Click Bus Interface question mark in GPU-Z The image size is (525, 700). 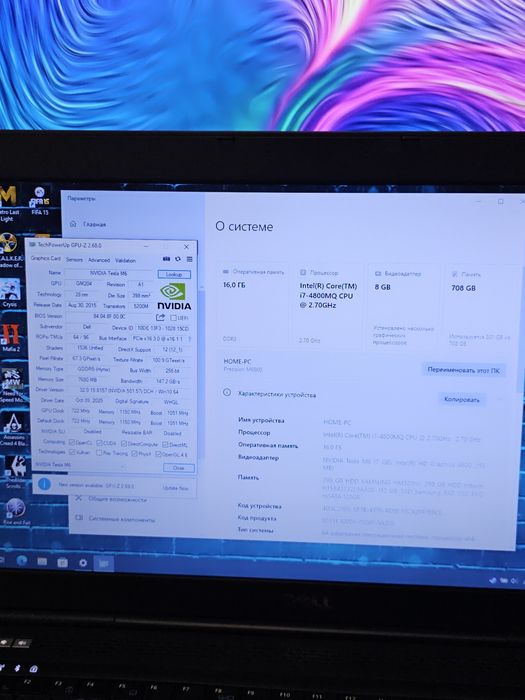[190, 339]
